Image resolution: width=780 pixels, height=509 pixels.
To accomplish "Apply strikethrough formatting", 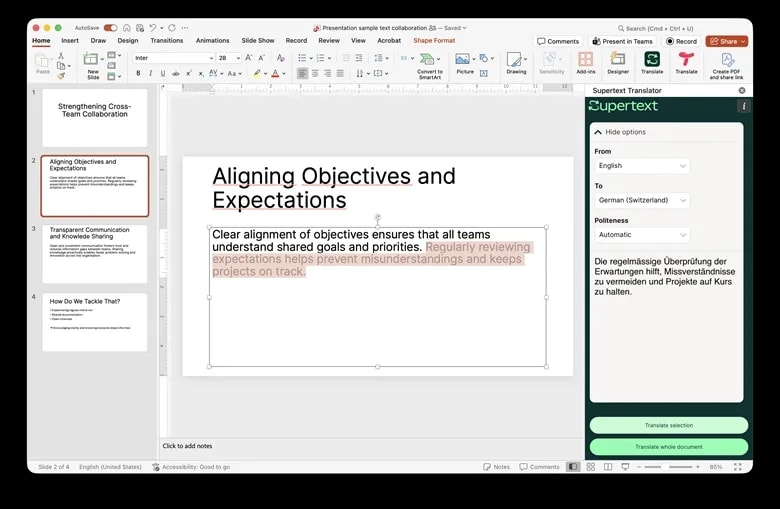I will [x=176, y=73].
